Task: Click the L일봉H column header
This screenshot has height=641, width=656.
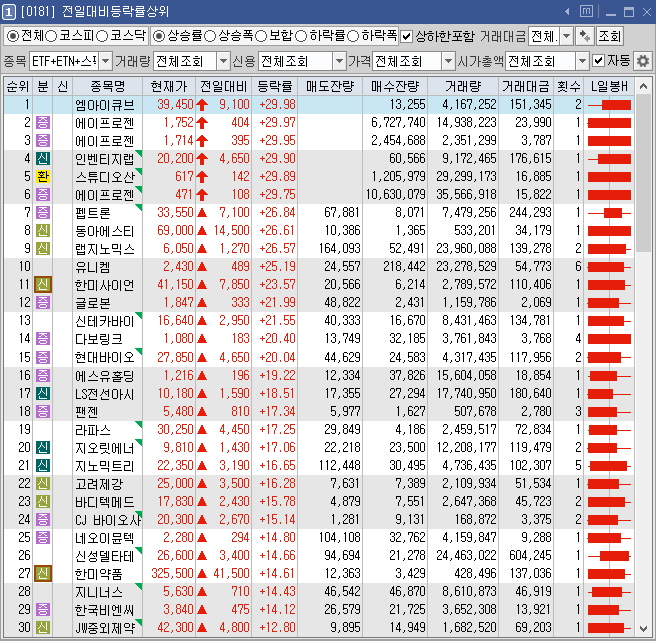Action: 609,86
